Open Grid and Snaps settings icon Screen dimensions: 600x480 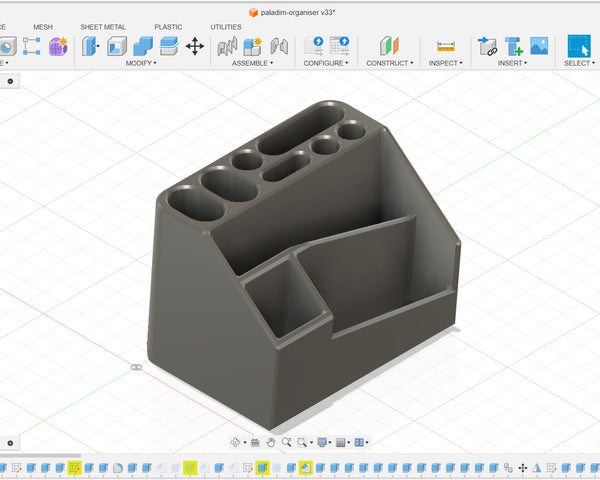coord(341,442)
